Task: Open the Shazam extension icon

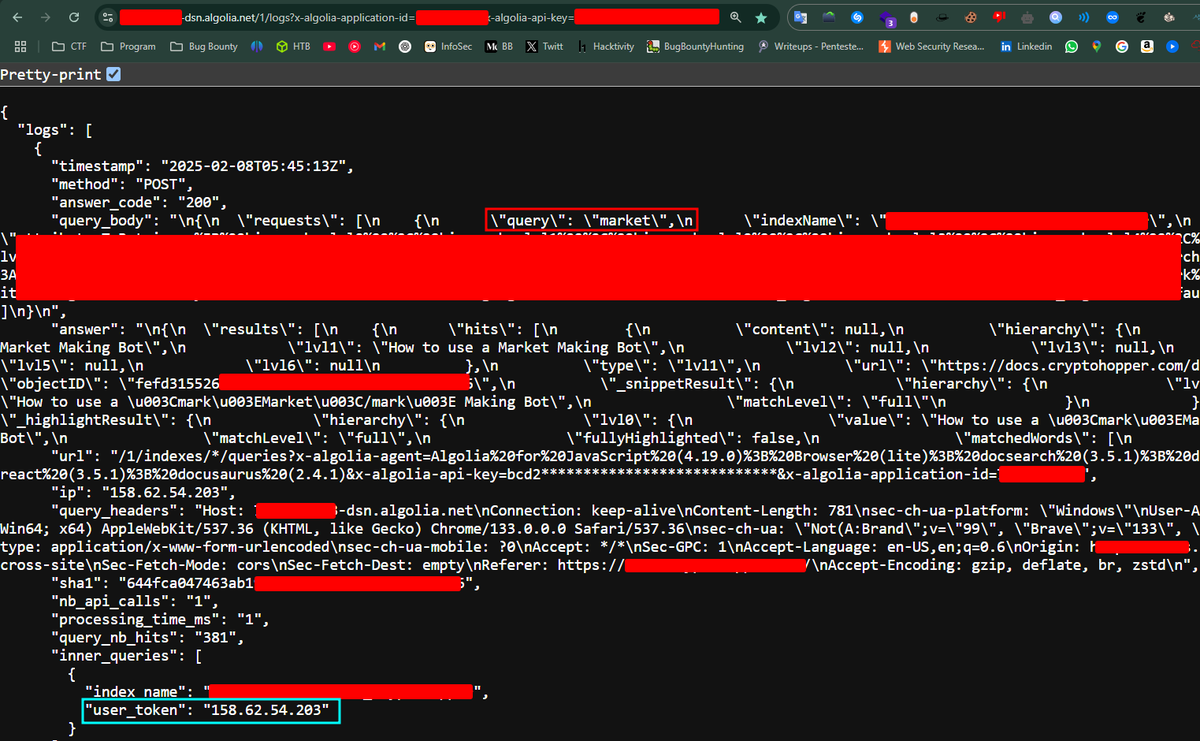Action: (x=858, y=18)
